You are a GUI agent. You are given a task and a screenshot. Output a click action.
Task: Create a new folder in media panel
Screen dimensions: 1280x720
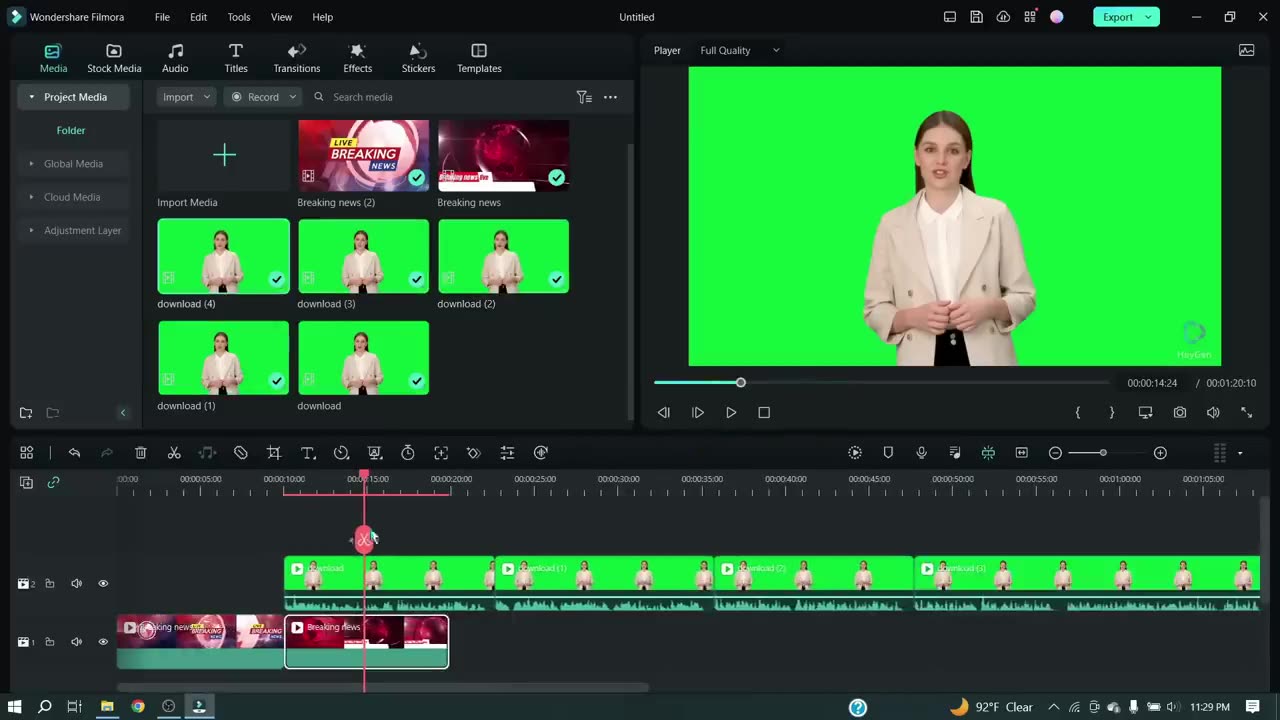tap(26, 413)
